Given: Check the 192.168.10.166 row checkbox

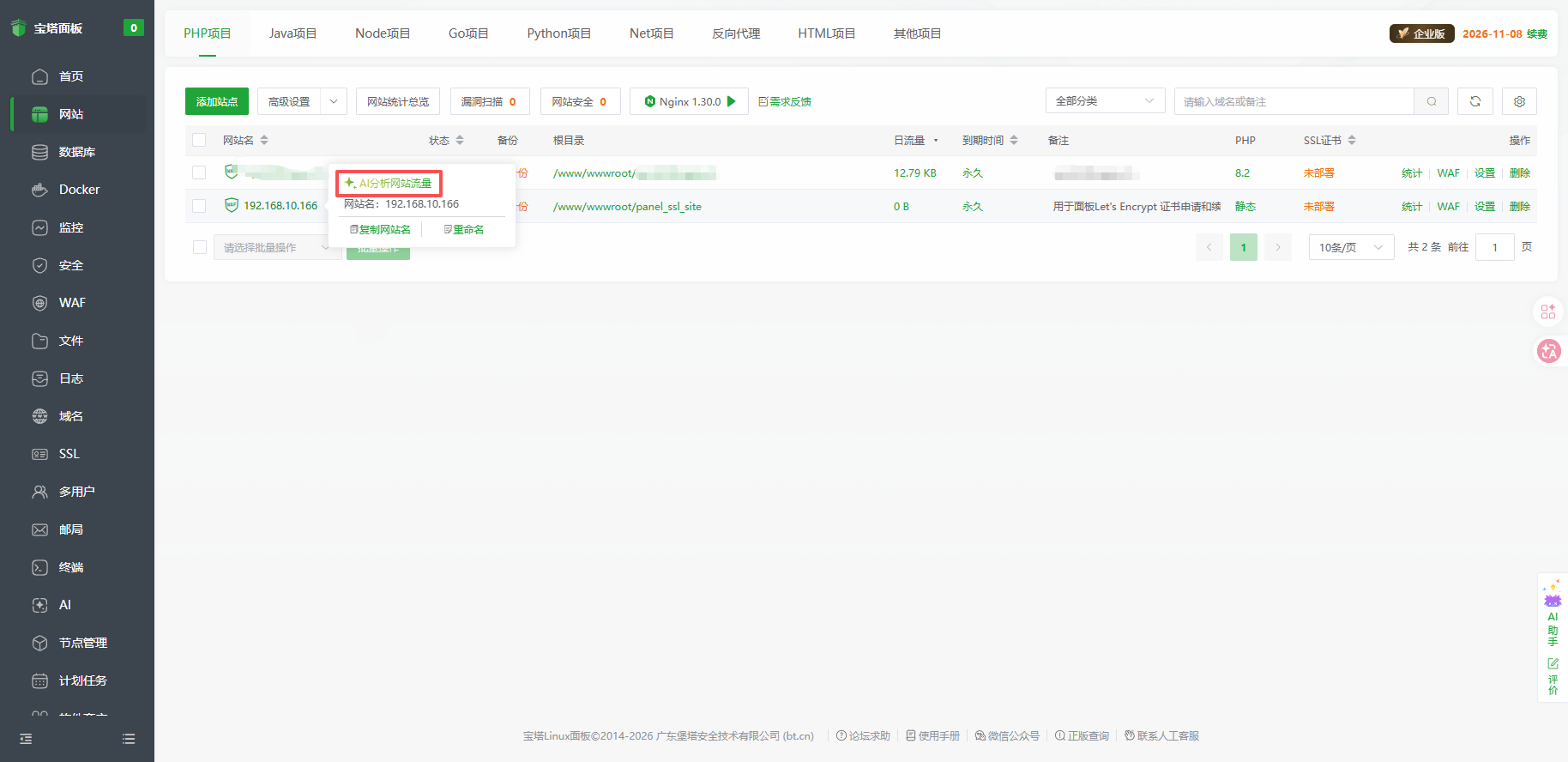Looking at the screenshot, I should click(x=199, y=206).
